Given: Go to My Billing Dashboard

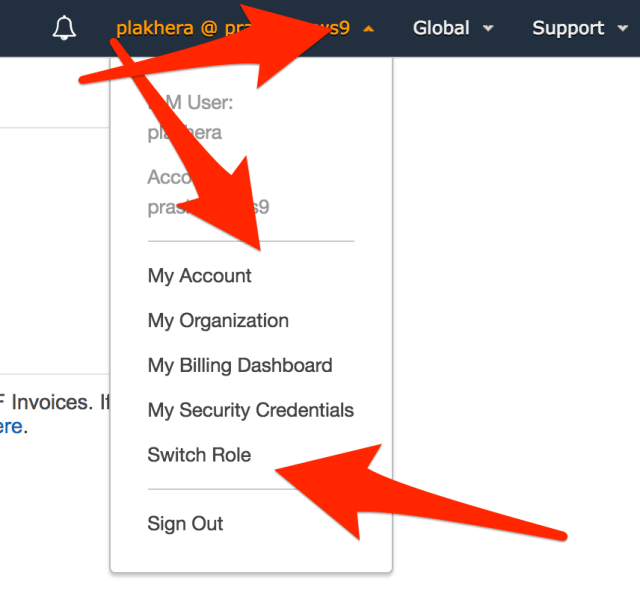Looking at the screenshot, I should [x=240, y=366].
